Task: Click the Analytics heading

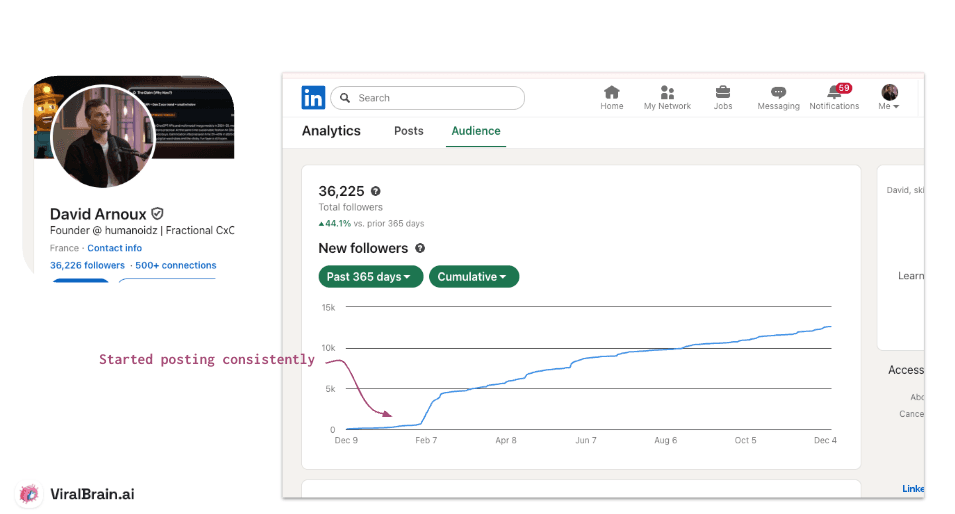Action: (x=331, y=131)
